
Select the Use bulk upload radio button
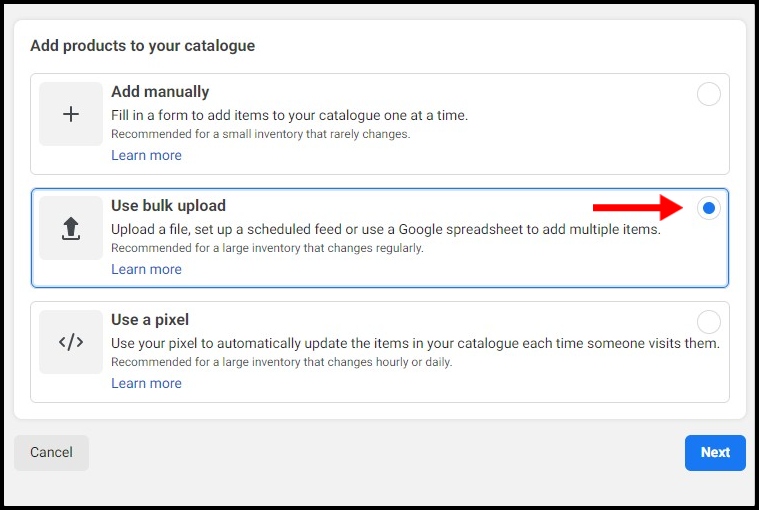(709, 208)
